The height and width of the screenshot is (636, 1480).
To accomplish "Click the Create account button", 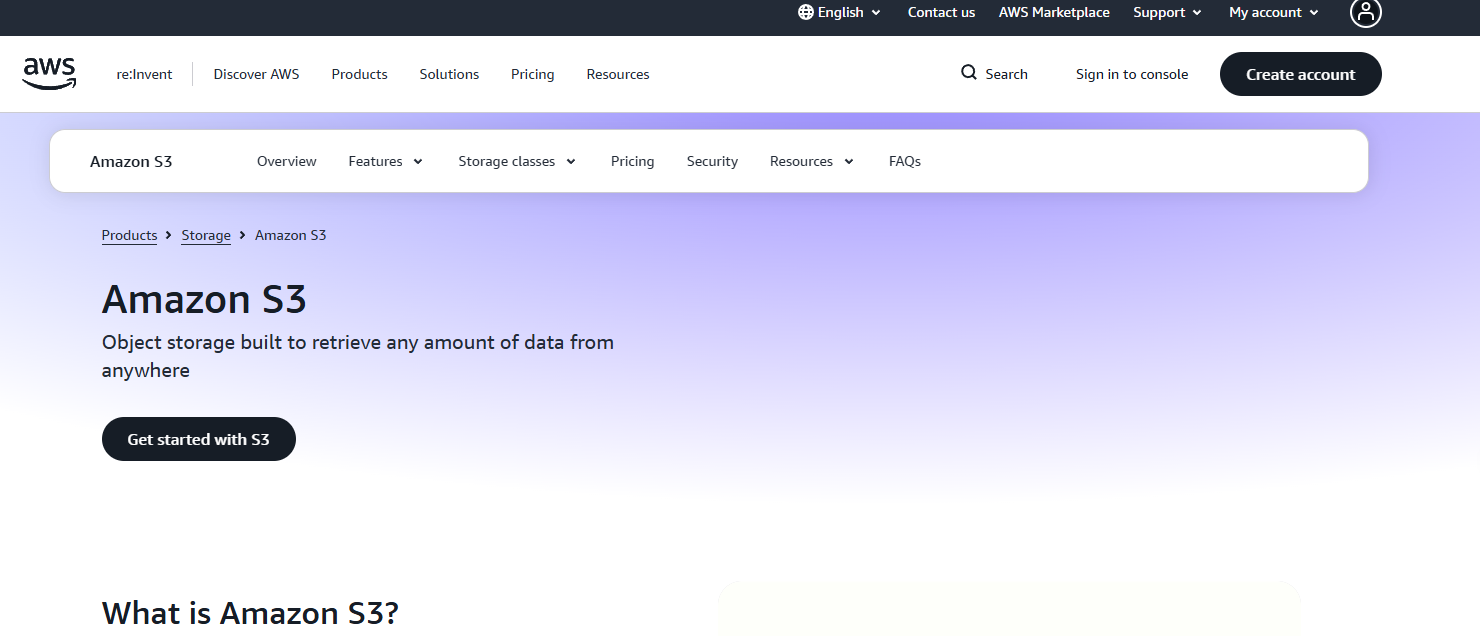I will (1301, 74).
